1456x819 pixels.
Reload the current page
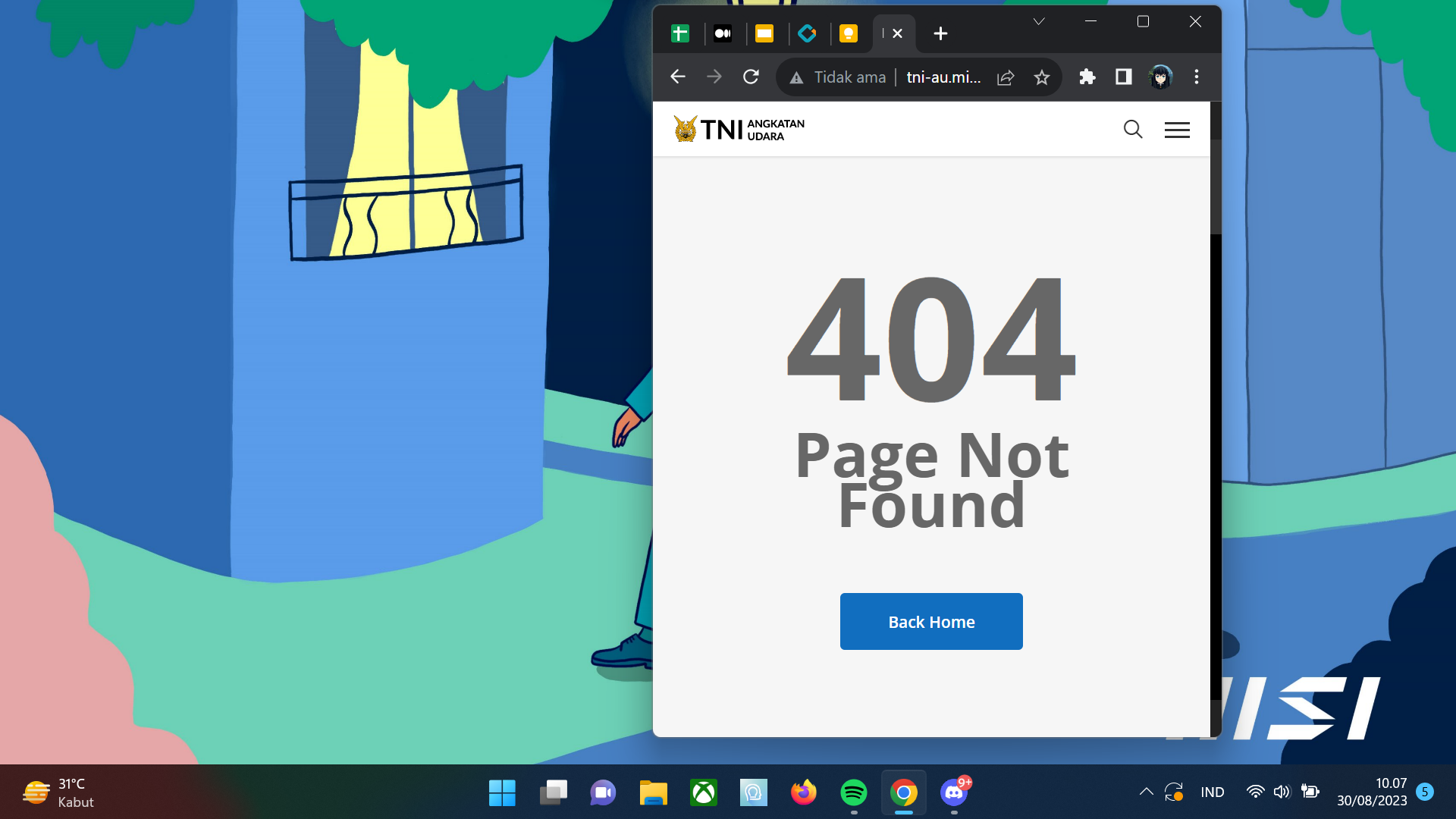[751, 77]
